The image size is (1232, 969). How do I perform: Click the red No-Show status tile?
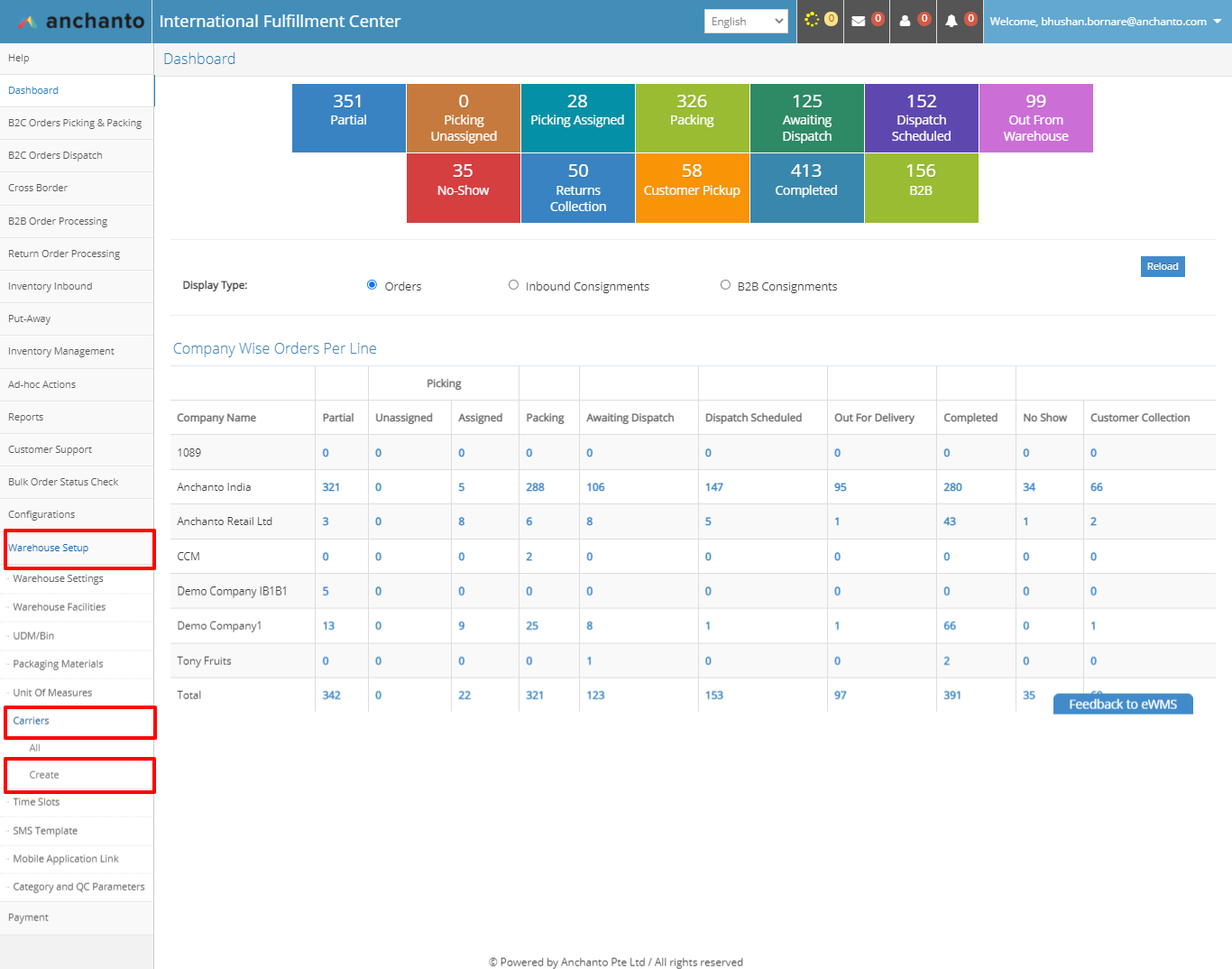[463, 188]
